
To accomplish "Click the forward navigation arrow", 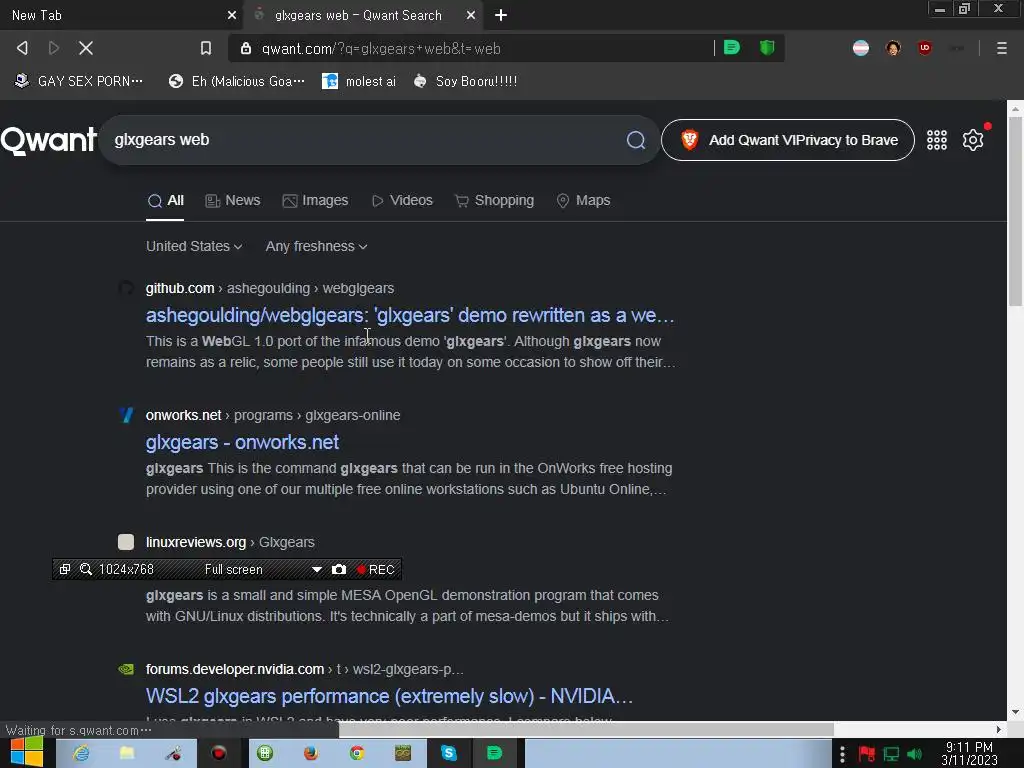I will 54,48.
